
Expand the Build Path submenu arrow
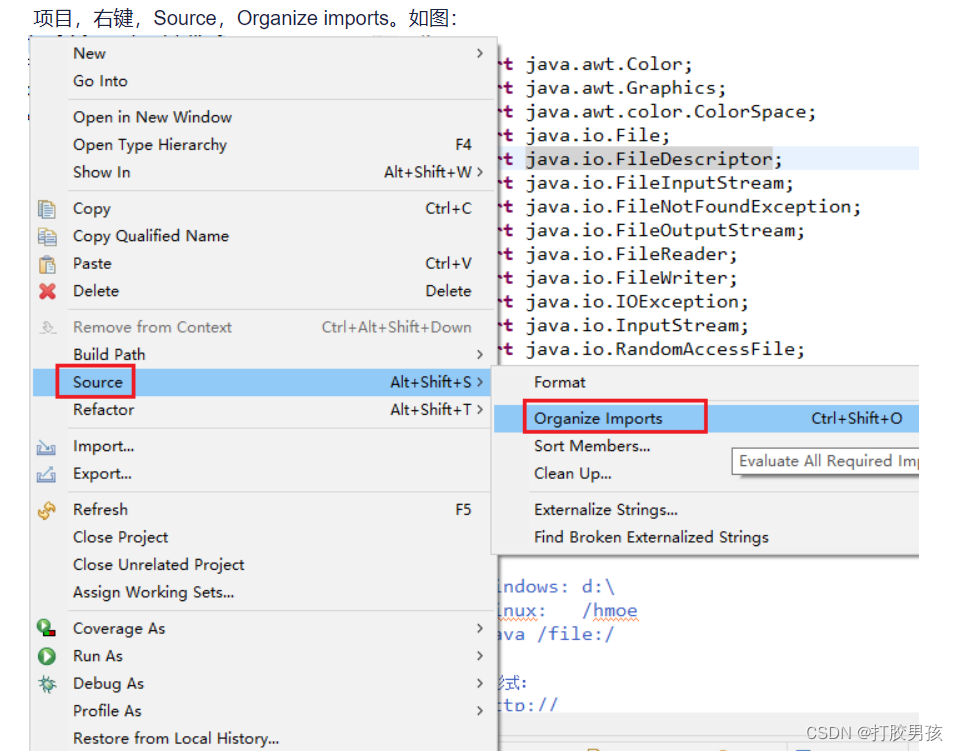click(480, 354)
